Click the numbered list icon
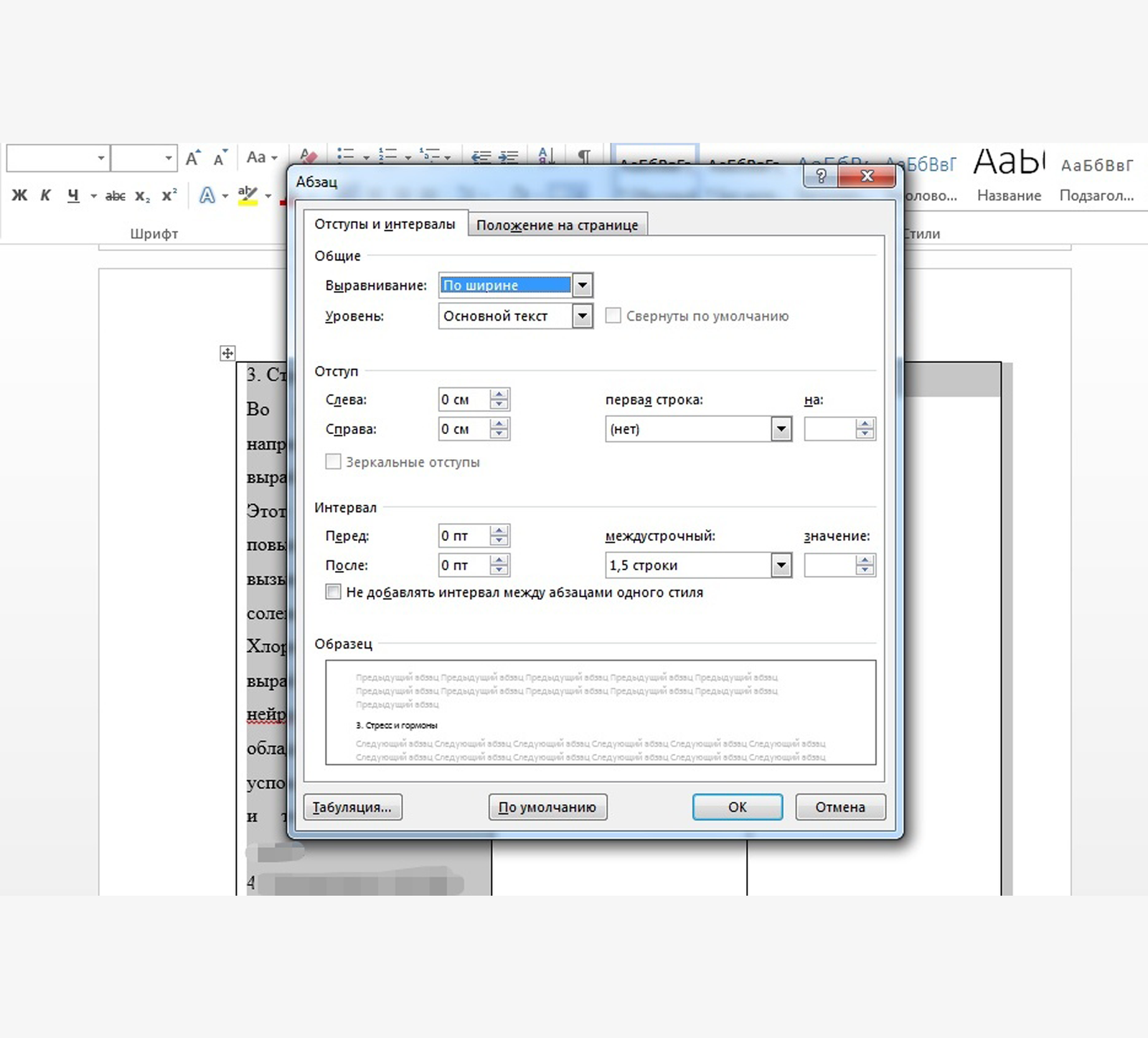1148x1038 pixels. pos(388,155)
